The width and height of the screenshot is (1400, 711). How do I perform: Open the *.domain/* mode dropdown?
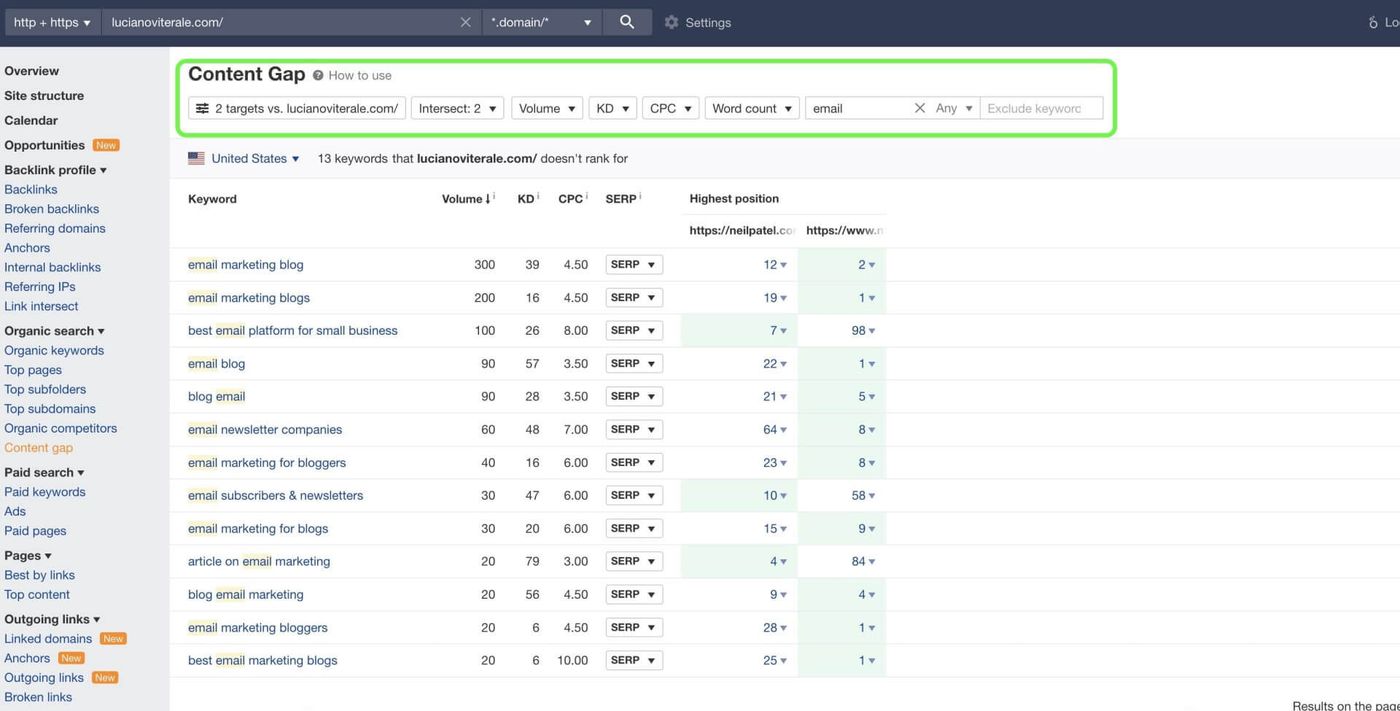541,22
